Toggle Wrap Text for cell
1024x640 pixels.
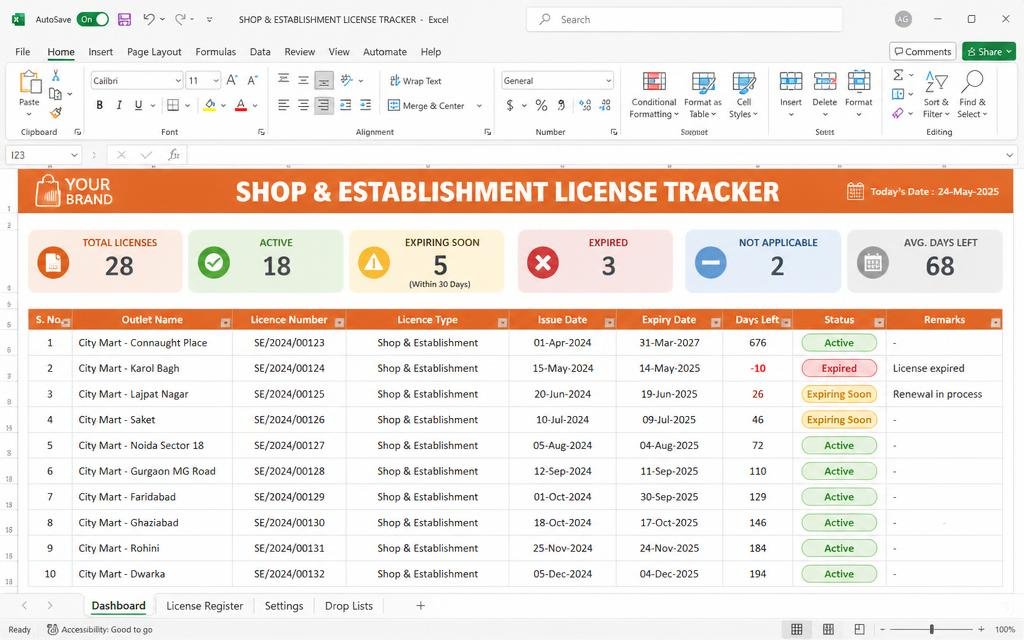tap(415, 81)
